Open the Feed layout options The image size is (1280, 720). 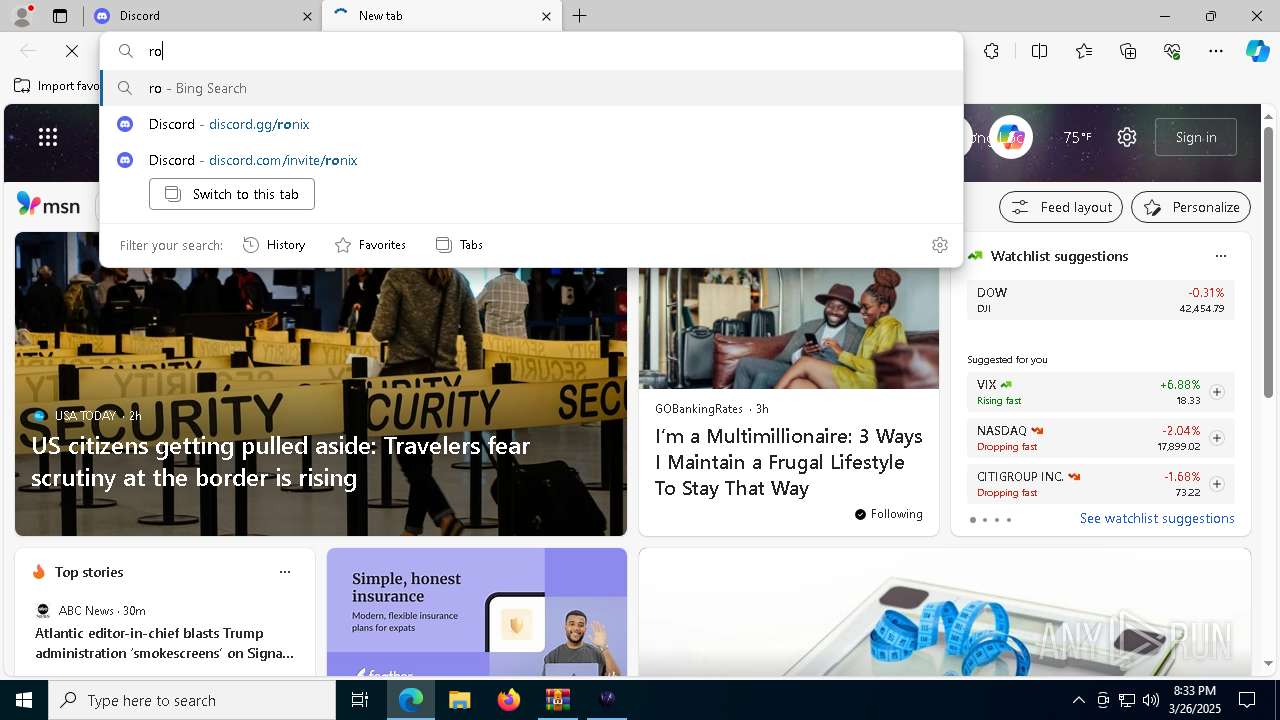[x=1062, y=207]
